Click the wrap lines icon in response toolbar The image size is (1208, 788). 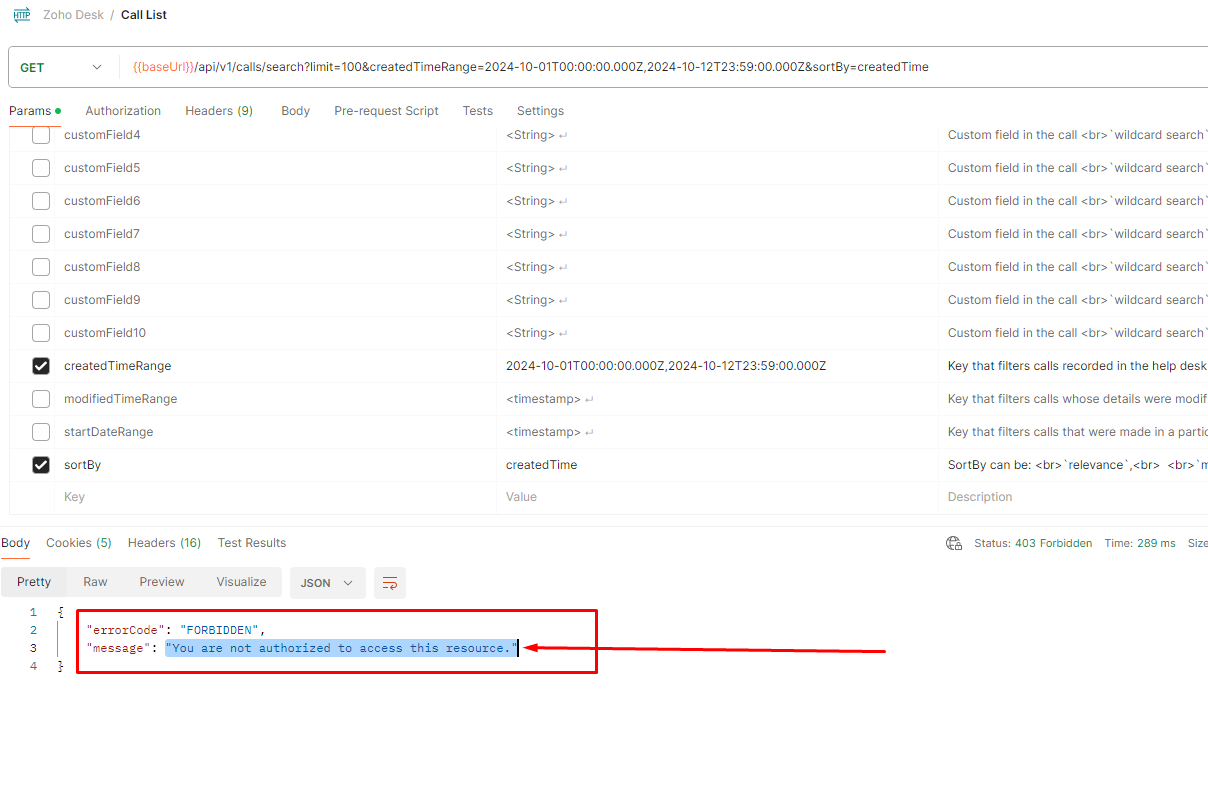tap(390, 583)
